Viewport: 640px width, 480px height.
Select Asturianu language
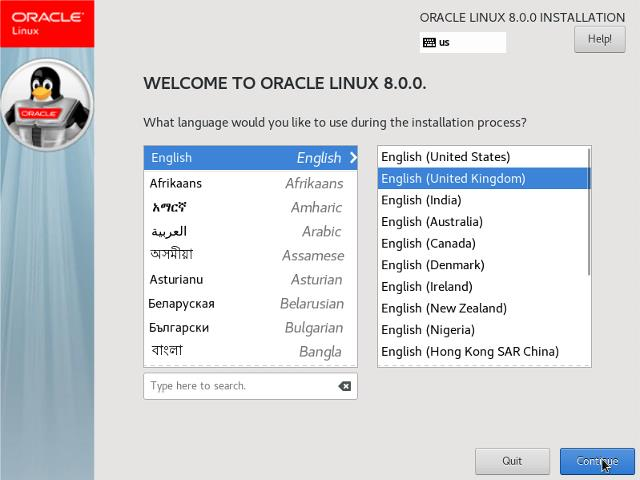tap(251, 280)
